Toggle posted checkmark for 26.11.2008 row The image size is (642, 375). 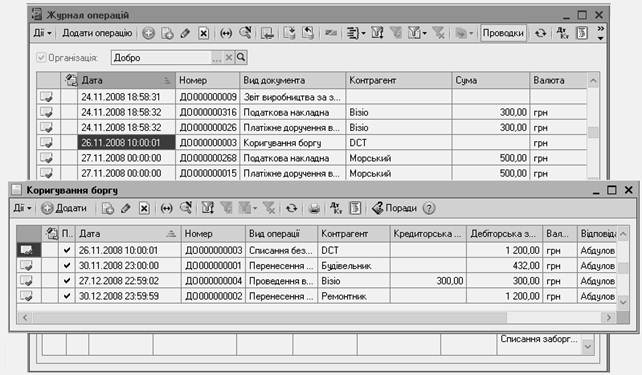coord(67,250)
